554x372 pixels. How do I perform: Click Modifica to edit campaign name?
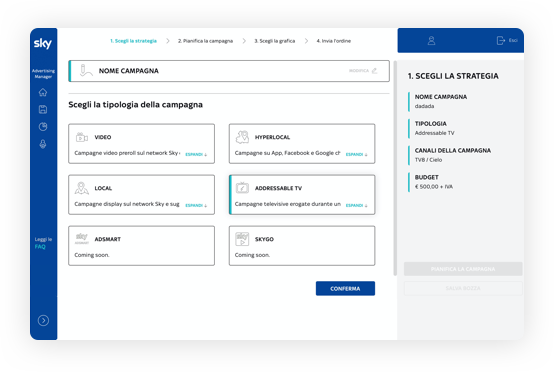359,71
